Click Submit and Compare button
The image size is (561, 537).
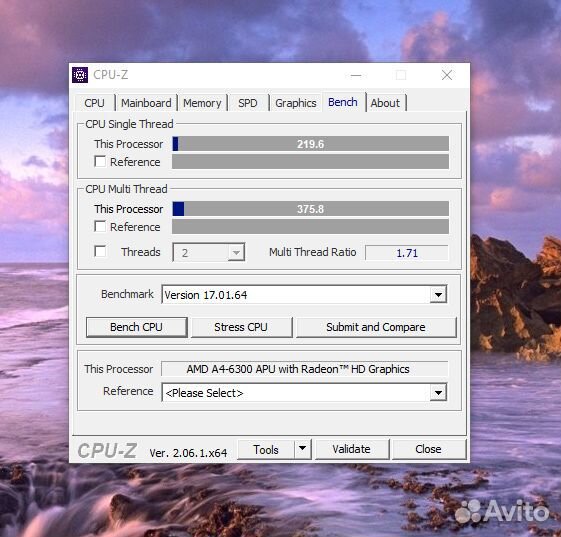click(376, 327)
